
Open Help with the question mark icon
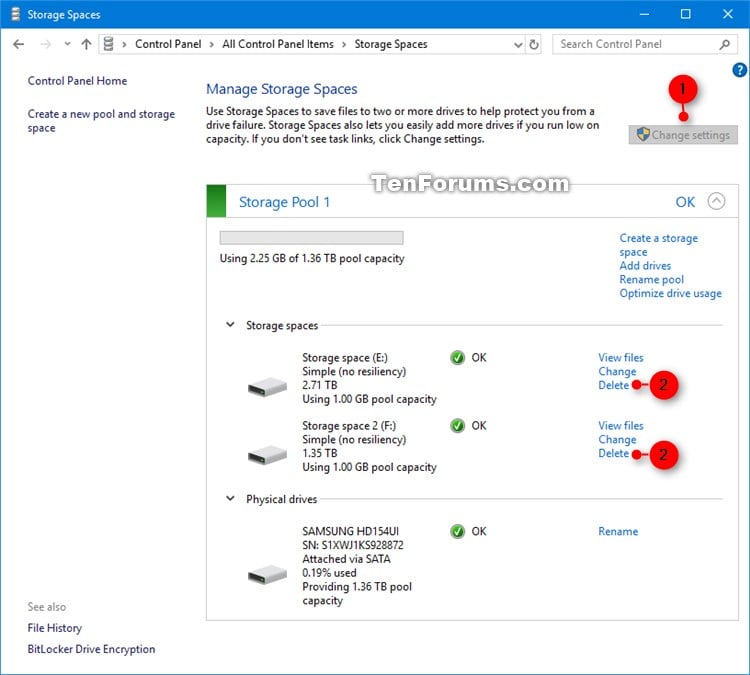(739, 70)
